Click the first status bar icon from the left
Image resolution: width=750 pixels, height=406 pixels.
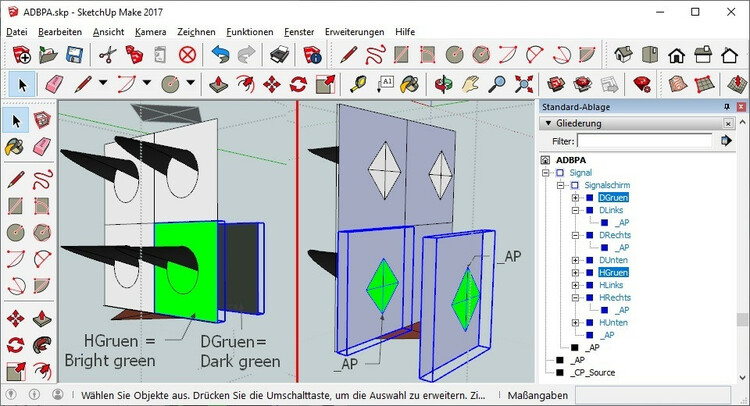[11, 395]
